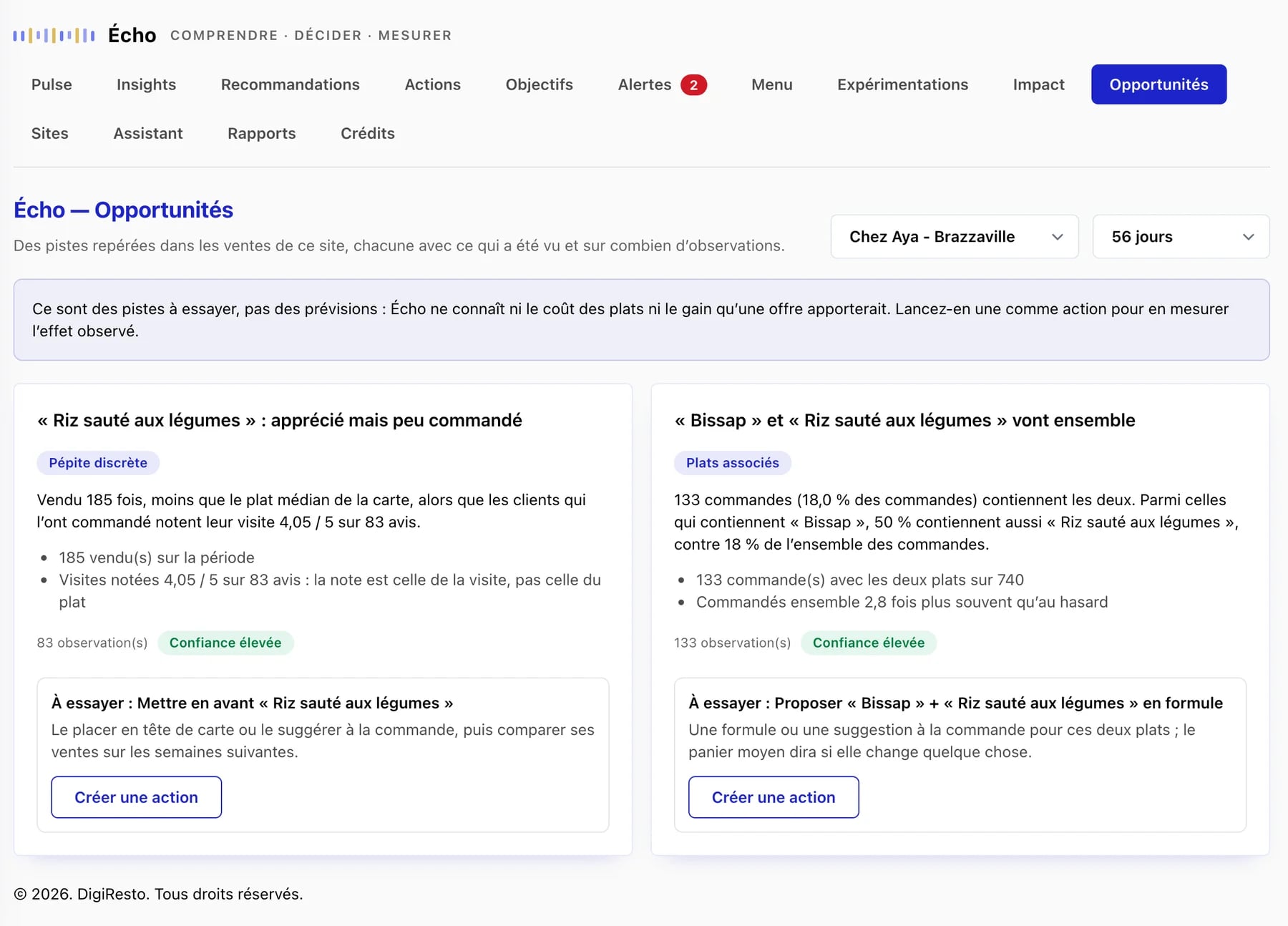Click the "83 observation(s)" text

tap(92, 643)
